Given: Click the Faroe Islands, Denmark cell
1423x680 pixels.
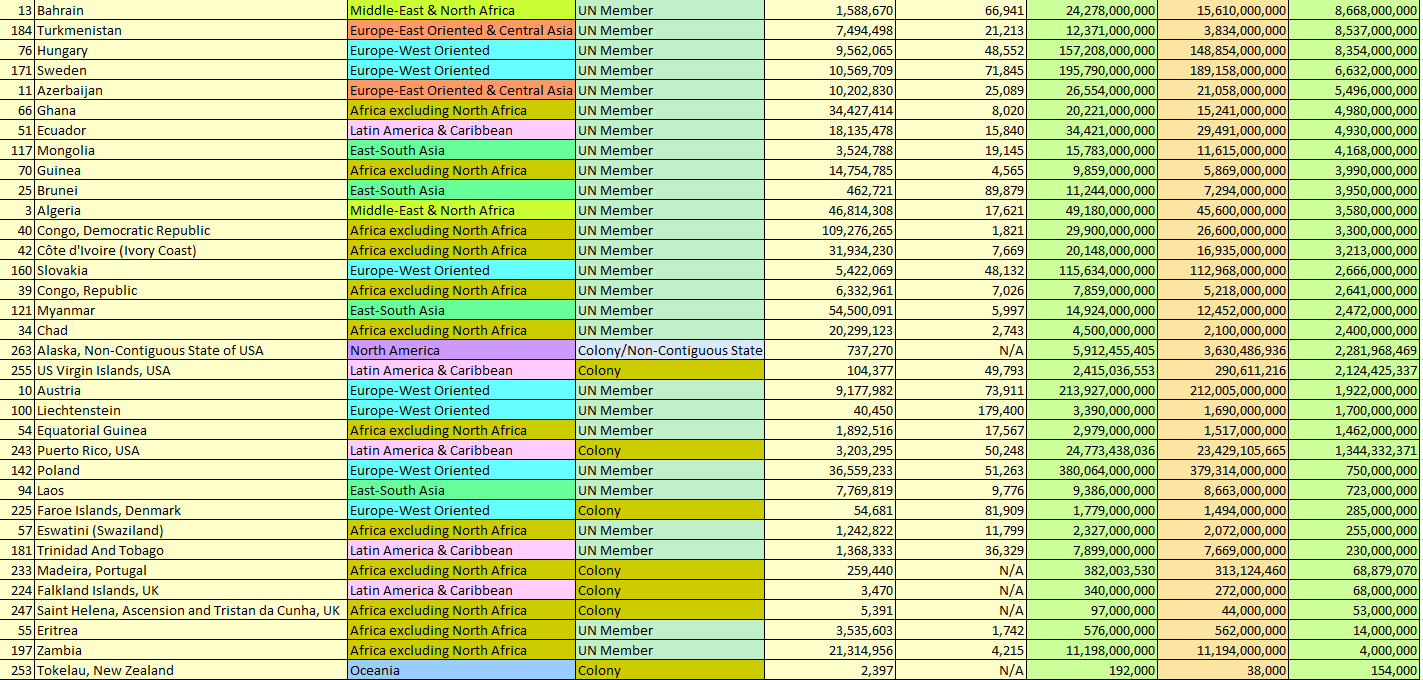Looking at the screenshot, I should tap(191, 510).
